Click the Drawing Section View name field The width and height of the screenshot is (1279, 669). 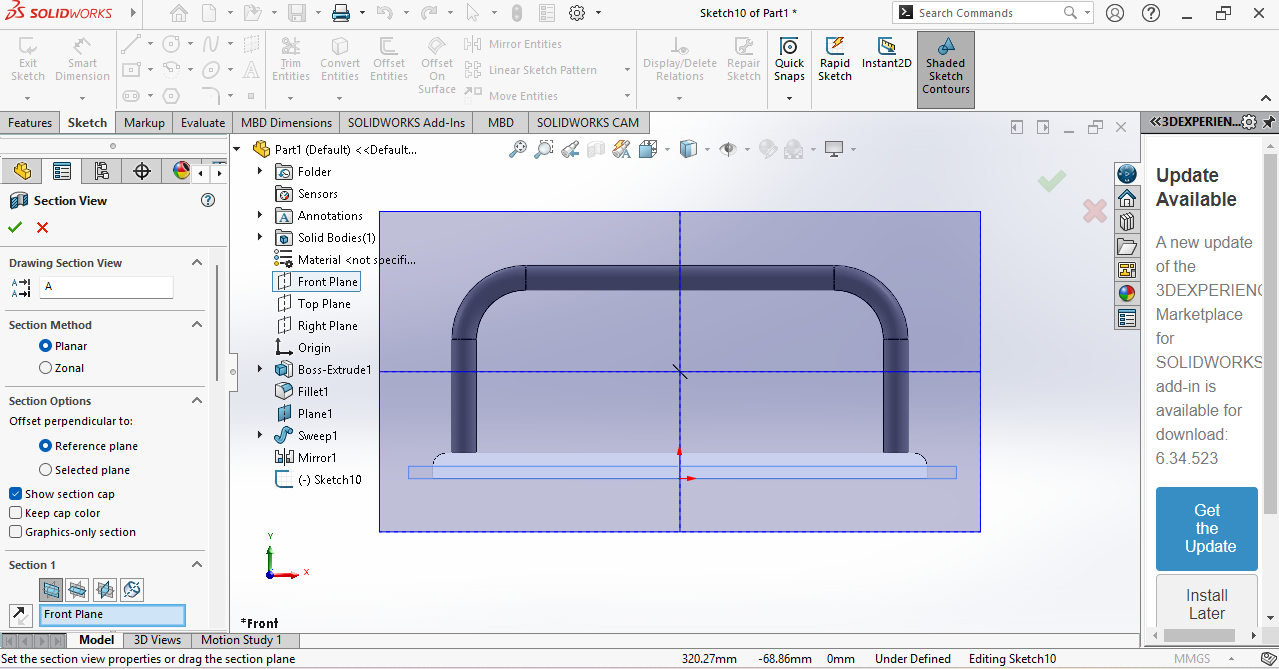click(x=105, y=287)
